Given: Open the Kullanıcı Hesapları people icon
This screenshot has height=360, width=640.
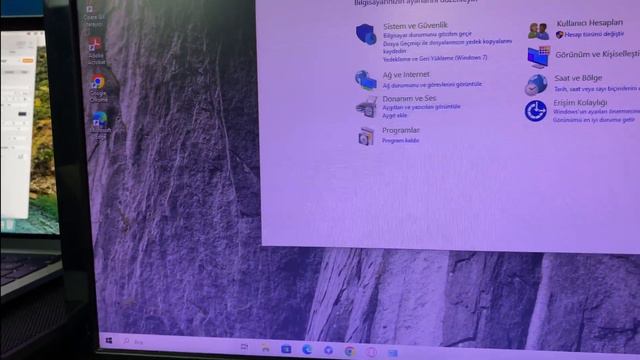Looking at the screenshot, I should point(538,31).
